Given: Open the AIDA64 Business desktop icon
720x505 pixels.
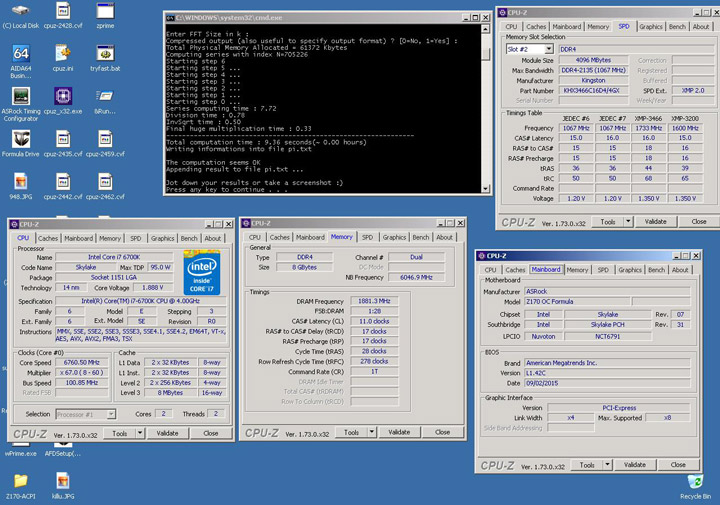Looking at the screenshot, I should (20, 54).
